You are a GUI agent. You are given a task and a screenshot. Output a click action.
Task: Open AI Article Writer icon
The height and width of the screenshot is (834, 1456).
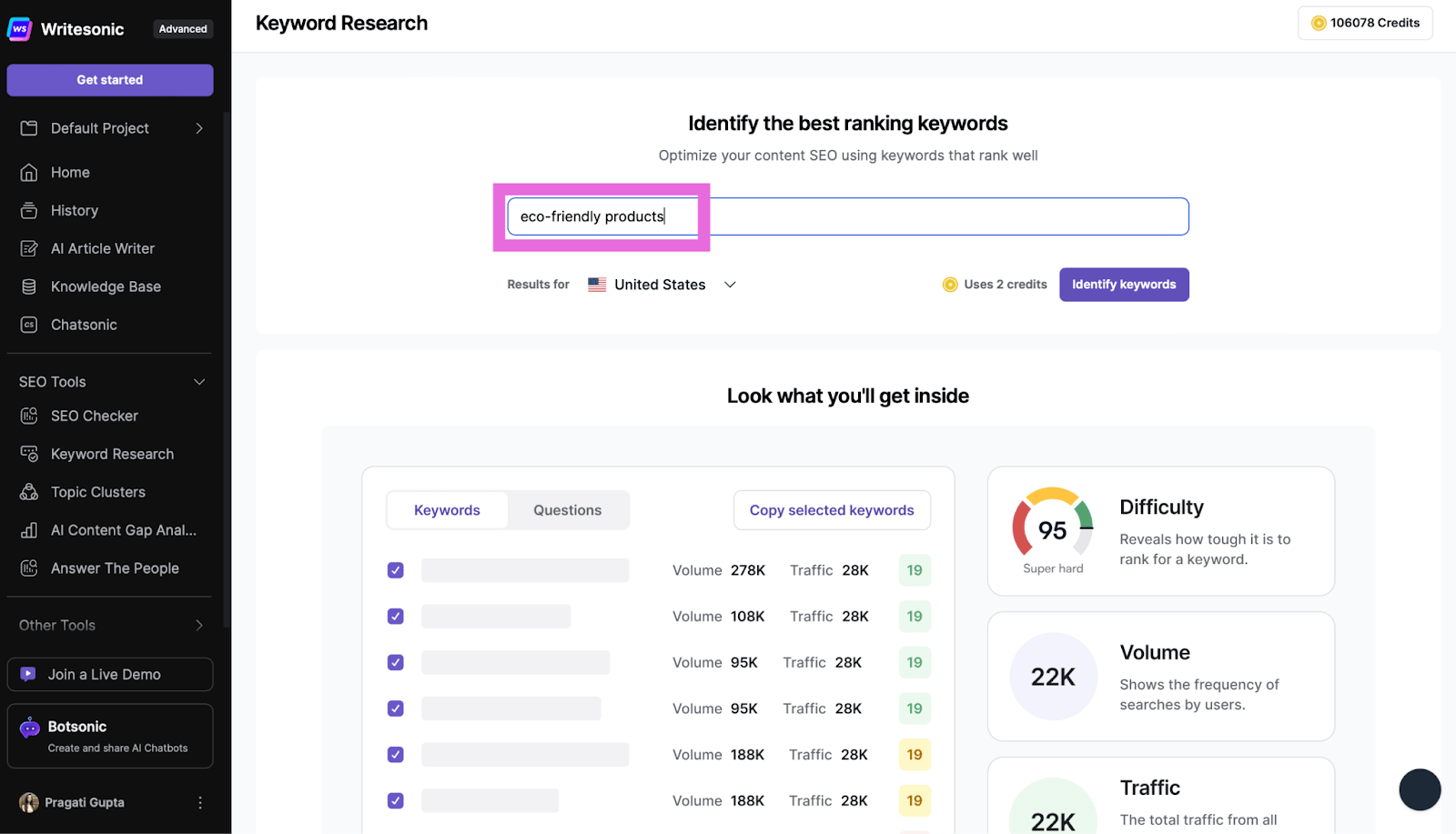tap(29, 249)
